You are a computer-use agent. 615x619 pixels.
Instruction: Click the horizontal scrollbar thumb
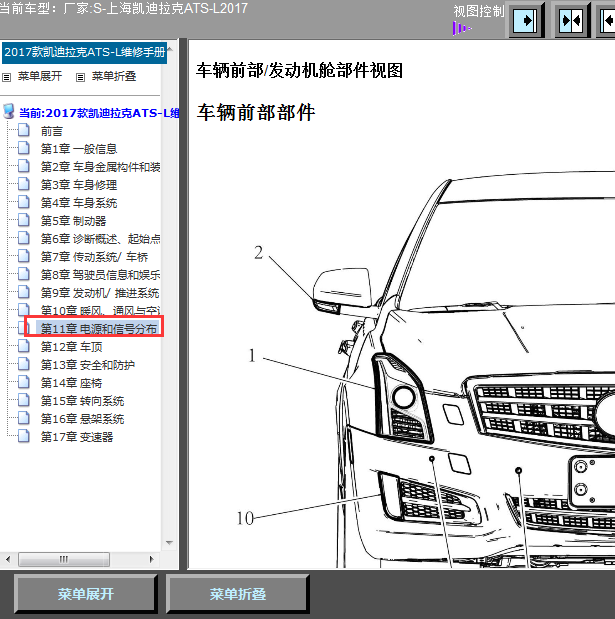[x=64, y=559]
